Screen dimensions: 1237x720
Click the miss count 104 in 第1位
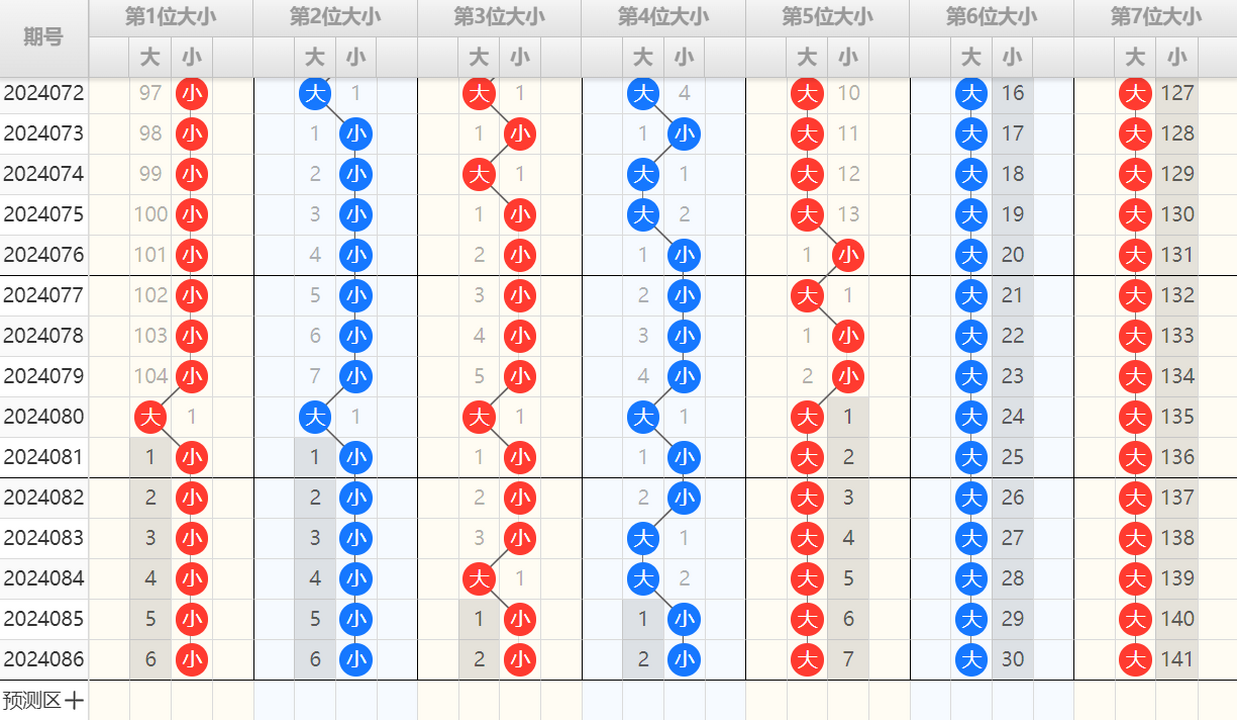[x=151, y=376]
